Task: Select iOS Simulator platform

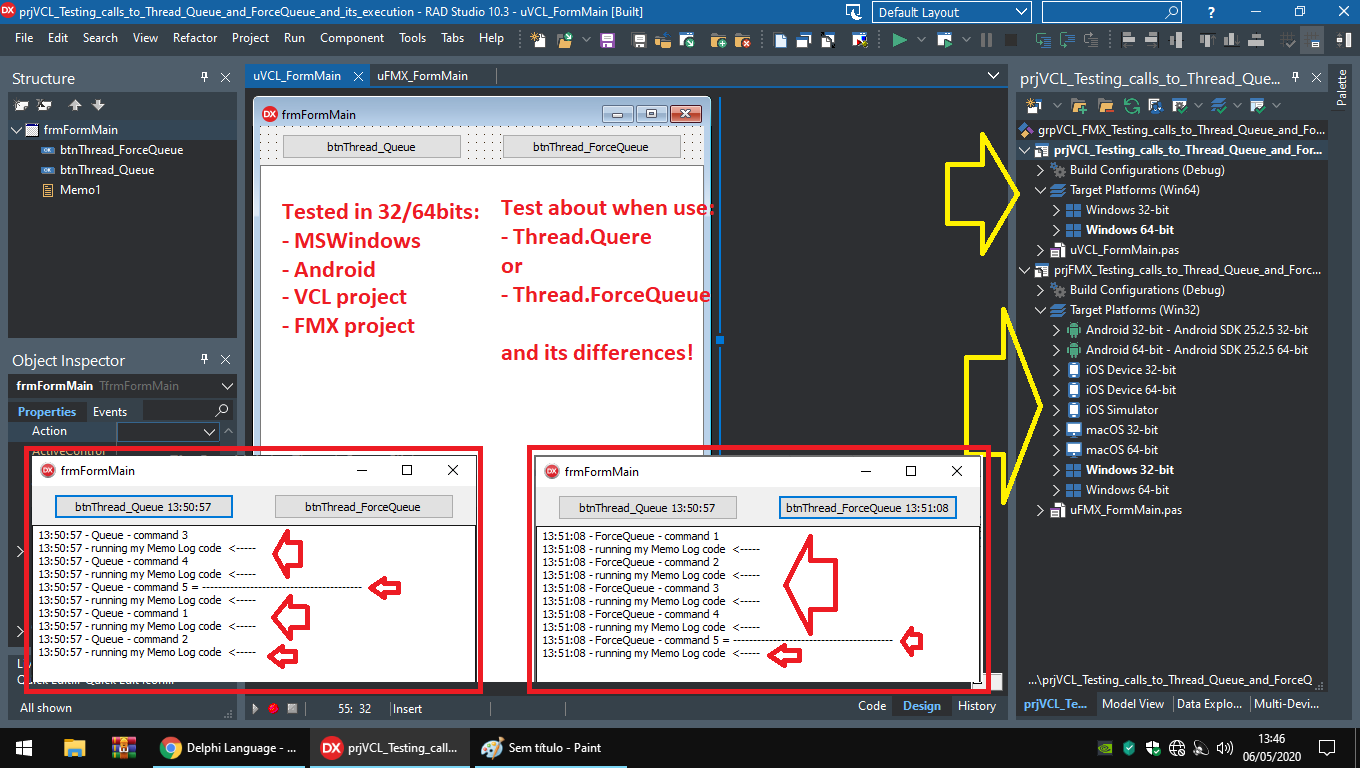Action: pos(1122,410)
